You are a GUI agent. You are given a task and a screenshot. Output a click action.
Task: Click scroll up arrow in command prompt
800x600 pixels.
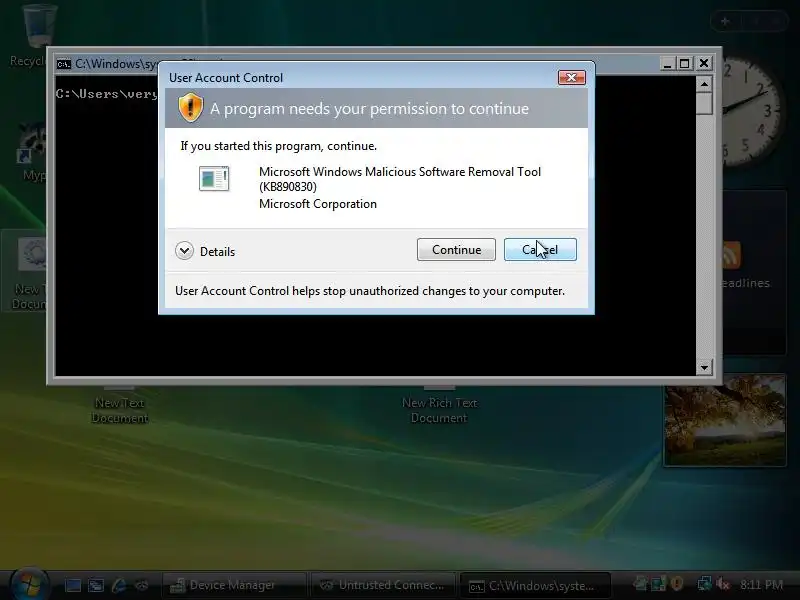pyautogui.click(x=704, y=84)
